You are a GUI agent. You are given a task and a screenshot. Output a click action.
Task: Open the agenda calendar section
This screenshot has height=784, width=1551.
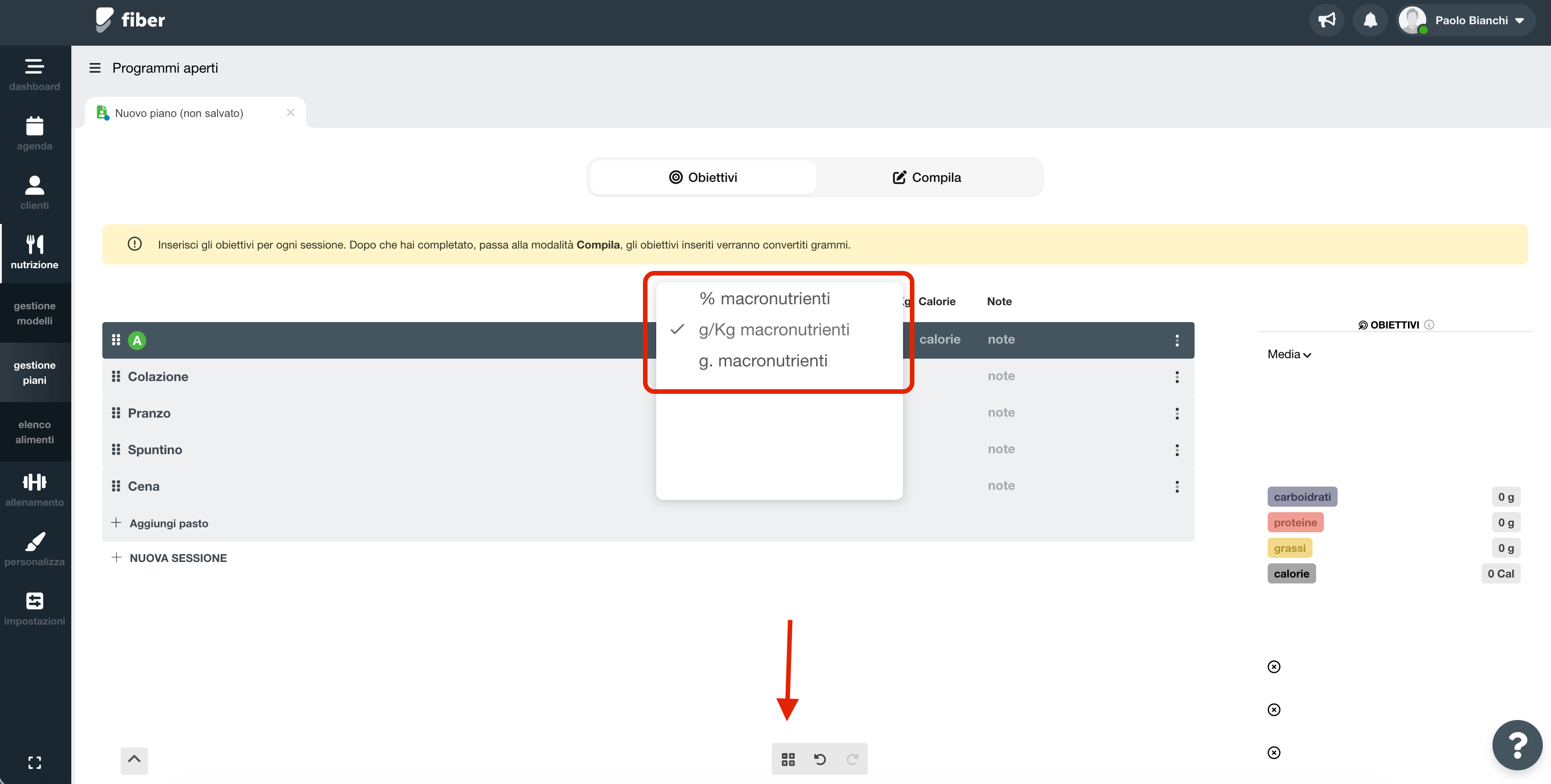pyautogui.click(x=34, y=134)
